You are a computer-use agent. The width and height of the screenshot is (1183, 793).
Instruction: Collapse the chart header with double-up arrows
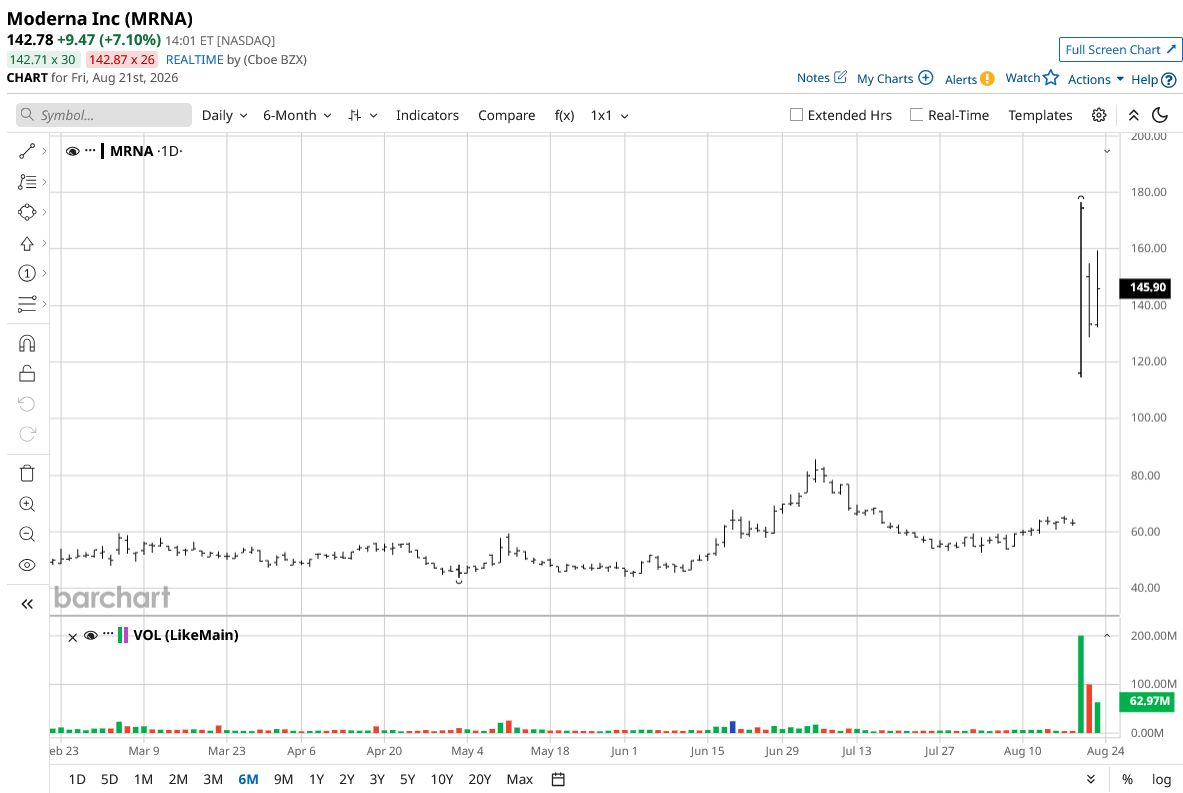point(1133,115)
